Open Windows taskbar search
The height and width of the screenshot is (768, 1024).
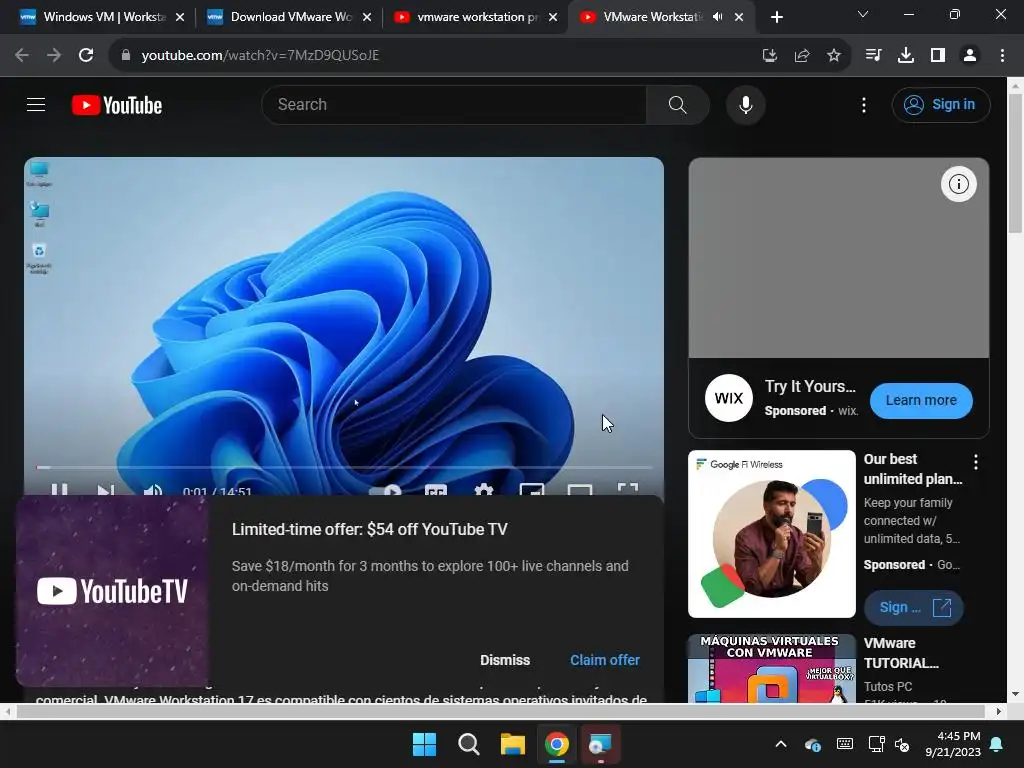(x=469, y=744)
